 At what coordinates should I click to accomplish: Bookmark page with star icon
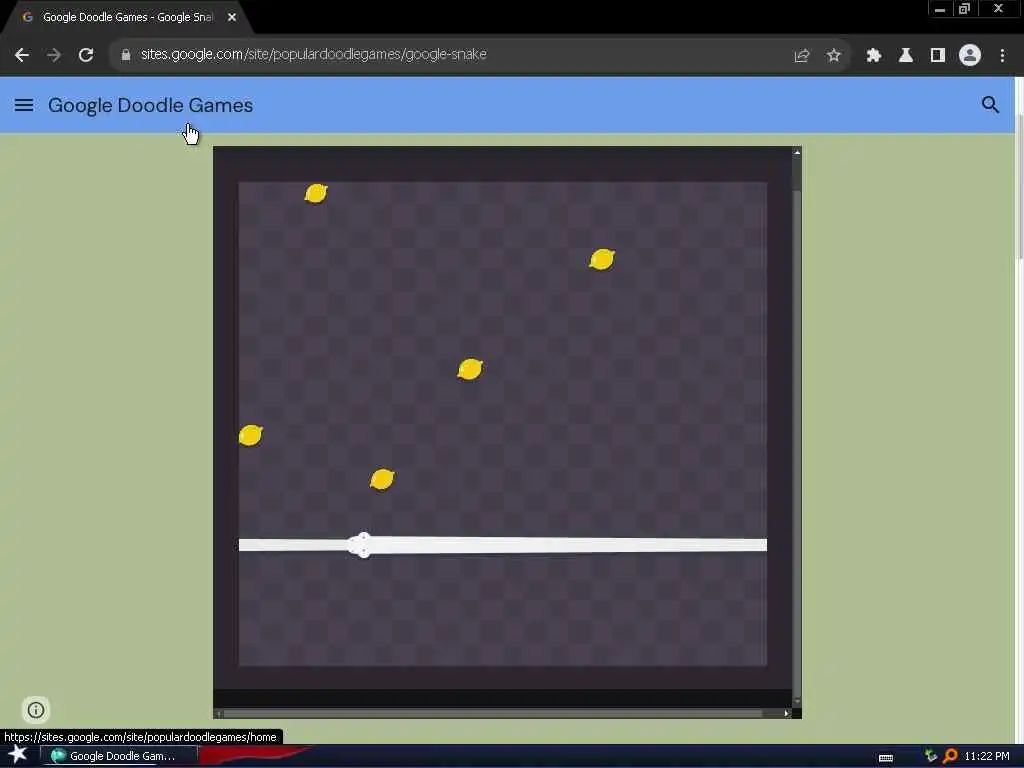tap(833, 56)
